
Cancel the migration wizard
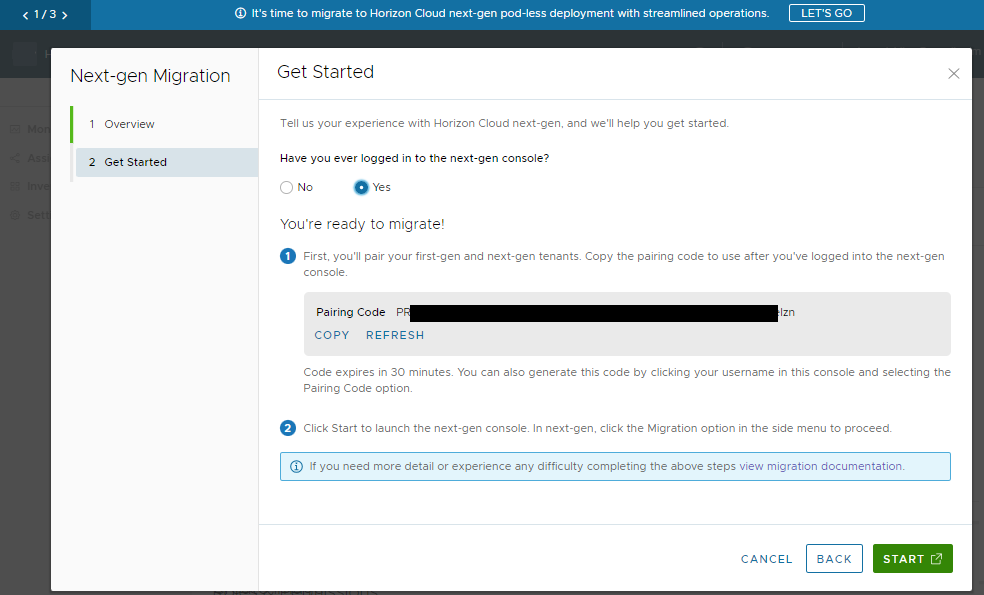point(766,559)
